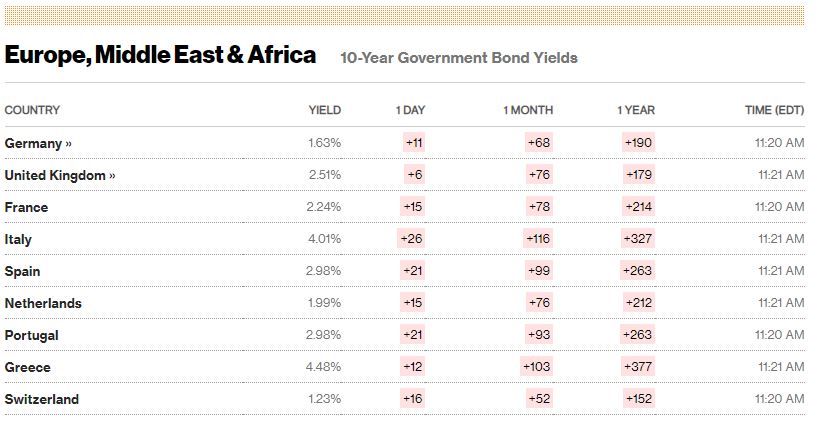The height and width of the screenshot is (427, 816).
Task: Select the Netherlands country row label
Action: (43, 303)
